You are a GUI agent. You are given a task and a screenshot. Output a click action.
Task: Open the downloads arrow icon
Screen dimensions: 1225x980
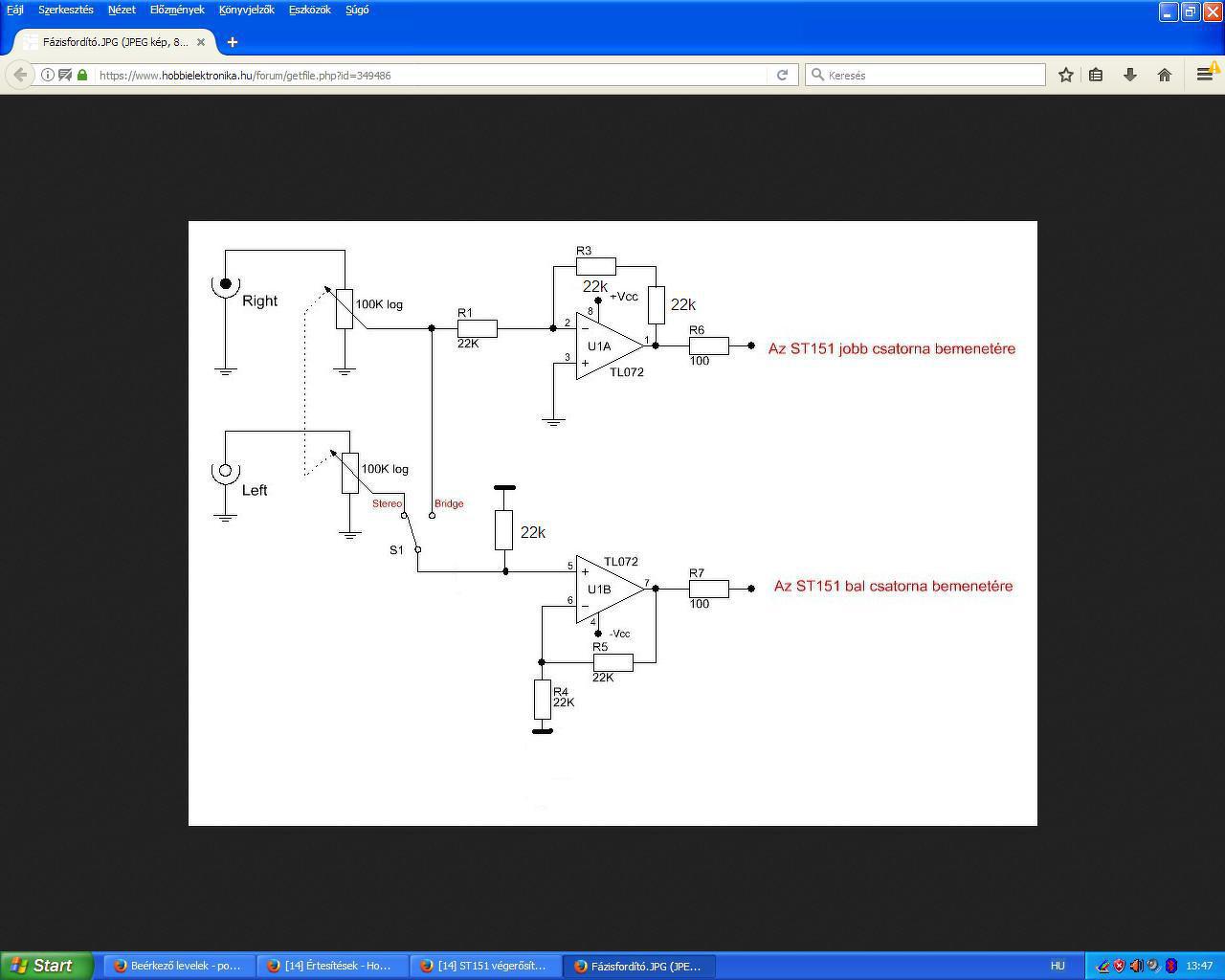pyautogui.click(x=1130, y=75)
